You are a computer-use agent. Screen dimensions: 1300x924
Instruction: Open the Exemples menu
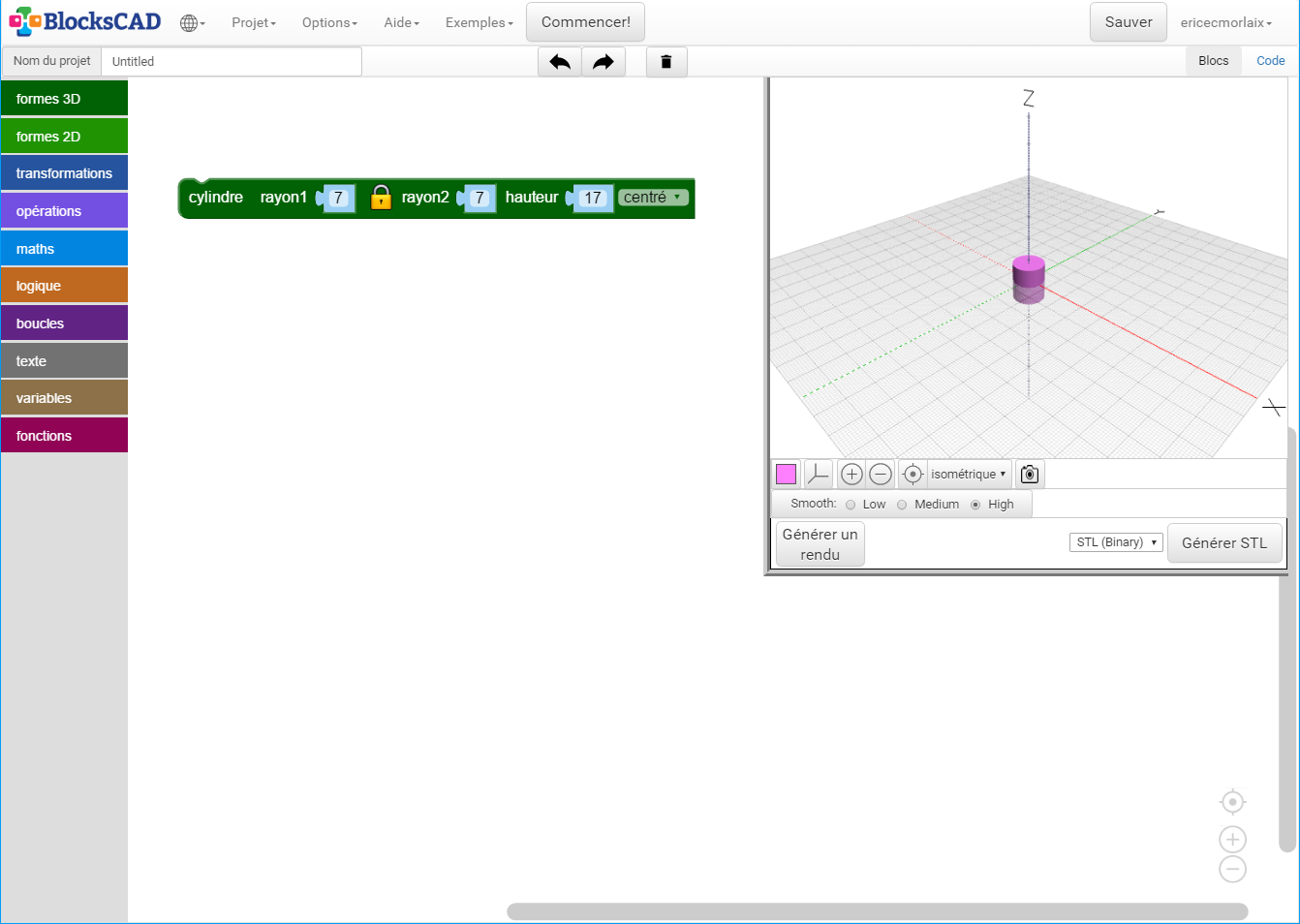pos(480,22)
